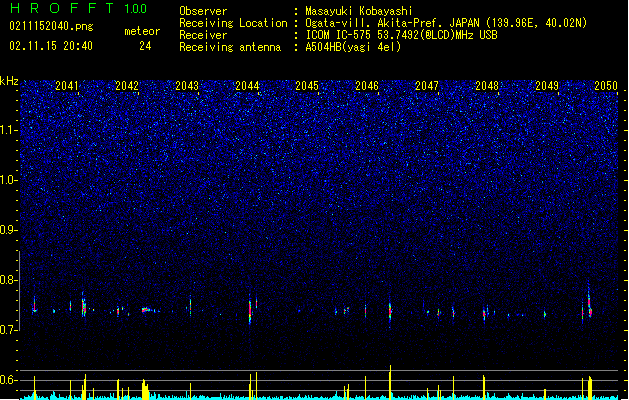Viewport: 629px width, 400px height.
Task: Click the HROFFT 1.0.0 title text
Action: point(78,8)
